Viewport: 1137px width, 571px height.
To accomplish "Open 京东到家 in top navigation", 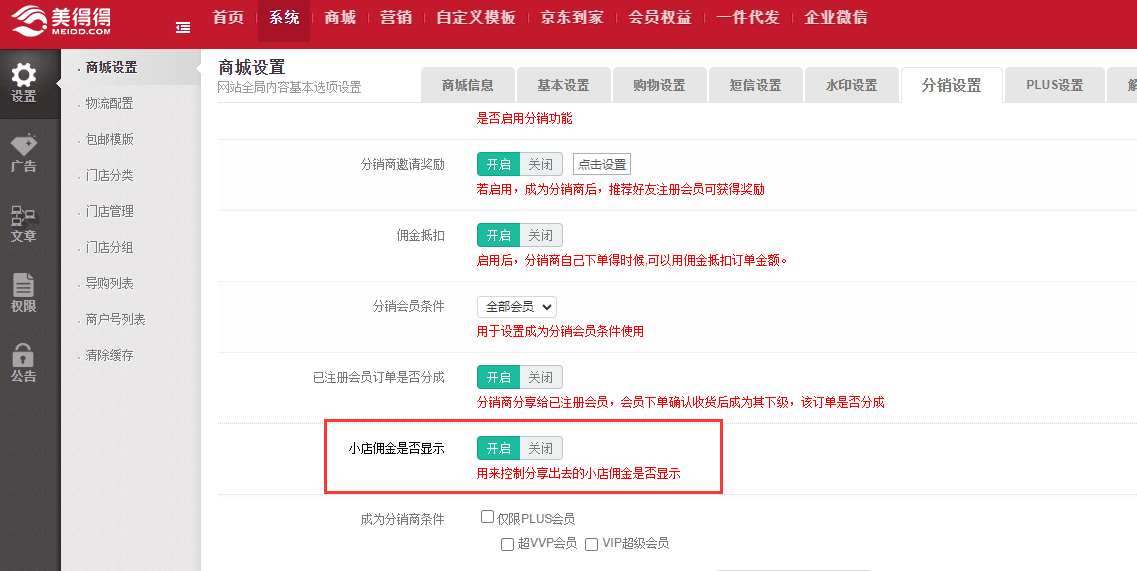I will coord(571,17).
